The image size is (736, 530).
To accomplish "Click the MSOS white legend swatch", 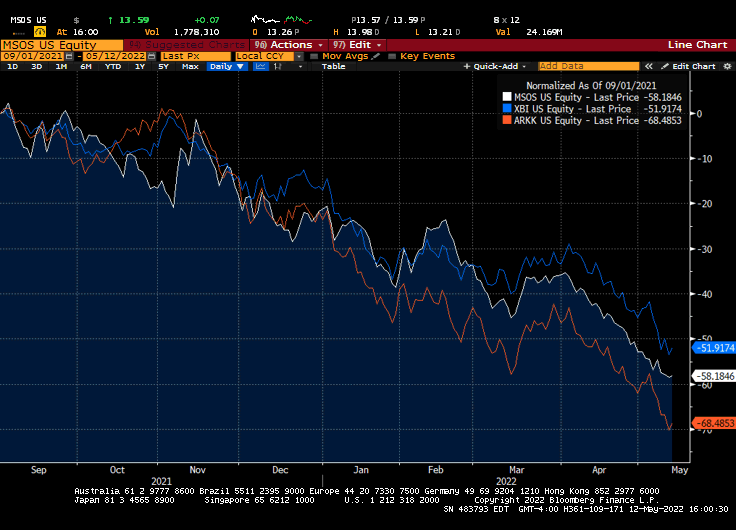I will [x=506, y=97].
